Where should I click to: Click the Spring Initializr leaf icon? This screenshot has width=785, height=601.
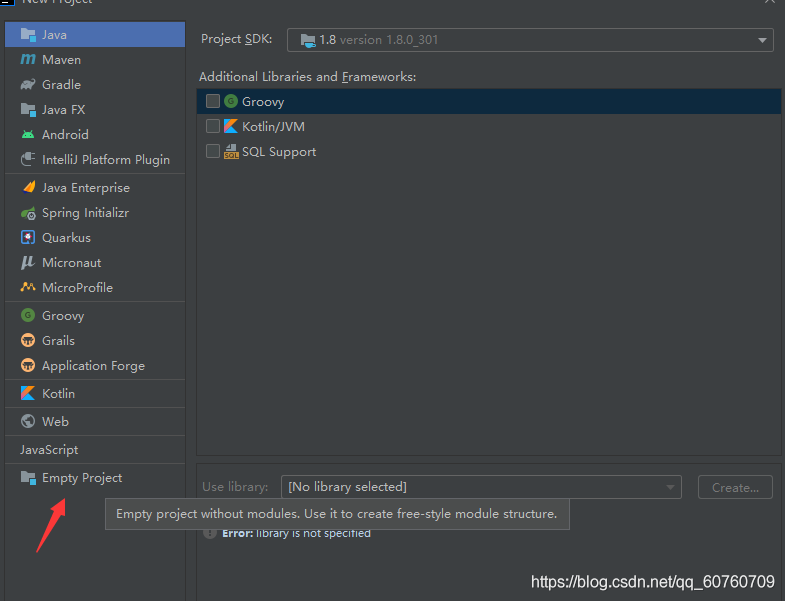click(28, 213)
